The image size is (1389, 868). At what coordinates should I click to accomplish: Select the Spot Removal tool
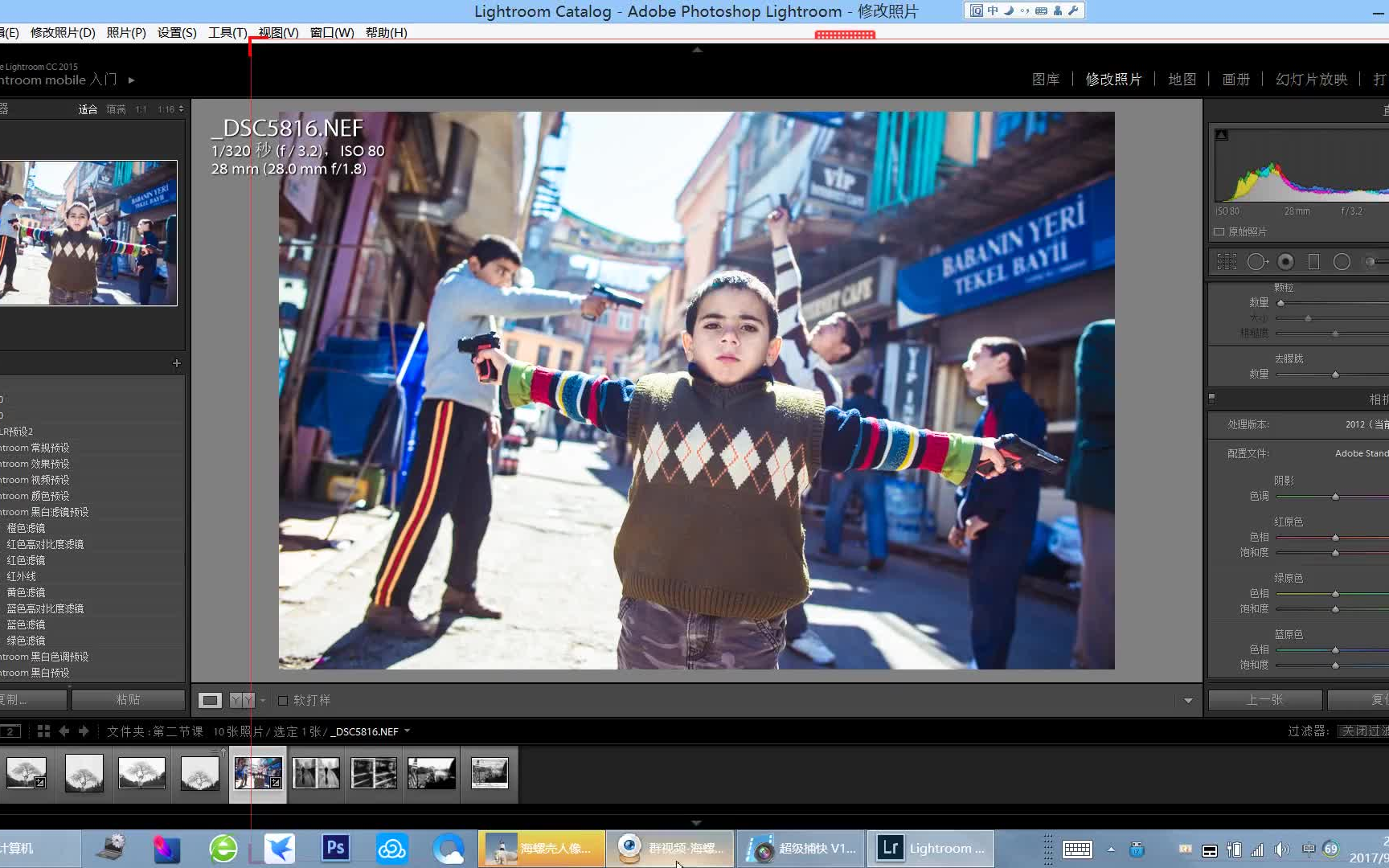click(x=1257, y=262)
